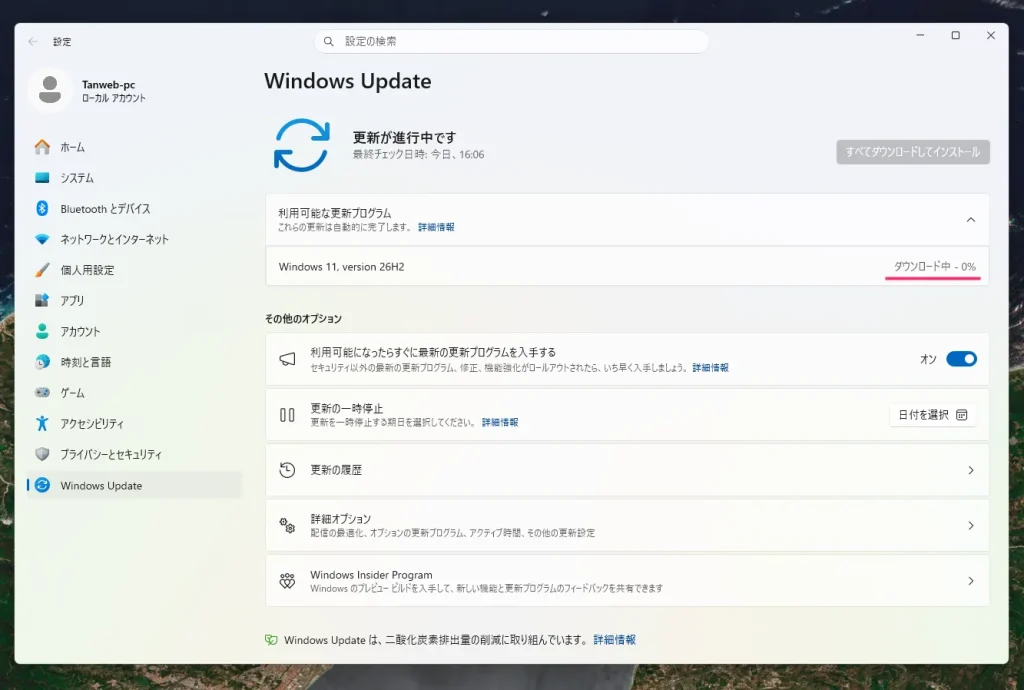1024x690 pixels.
Task: Click the システム monitor icon
Action: coord(42,178)
